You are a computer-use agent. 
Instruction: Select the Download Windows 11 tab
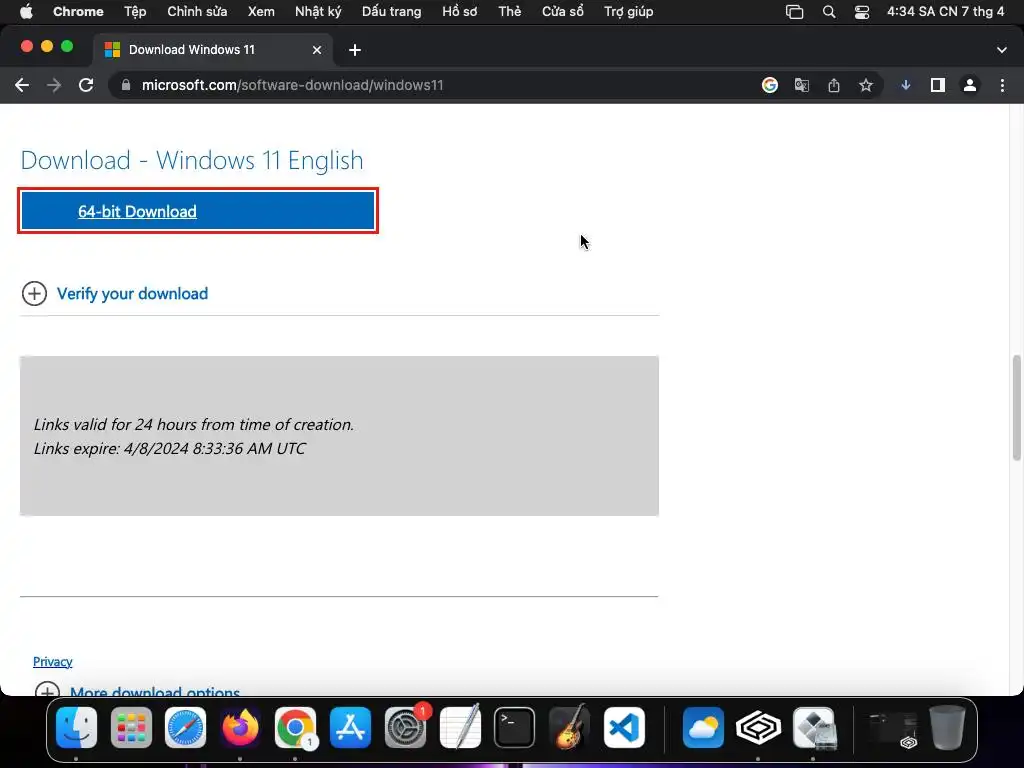[x=212, y=50]
